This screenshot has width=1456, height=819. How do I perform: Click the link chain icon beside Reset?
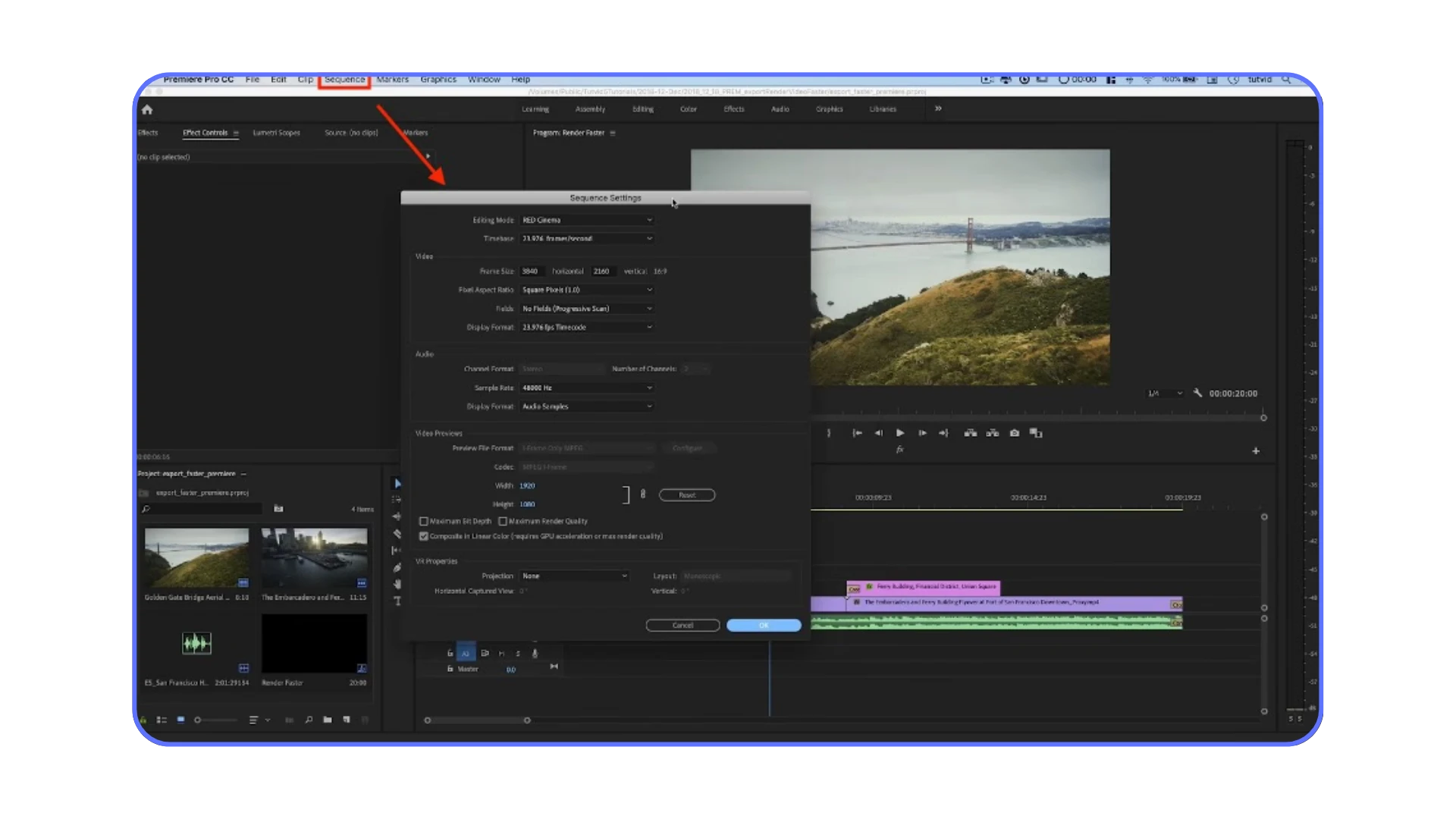point(643,494)
